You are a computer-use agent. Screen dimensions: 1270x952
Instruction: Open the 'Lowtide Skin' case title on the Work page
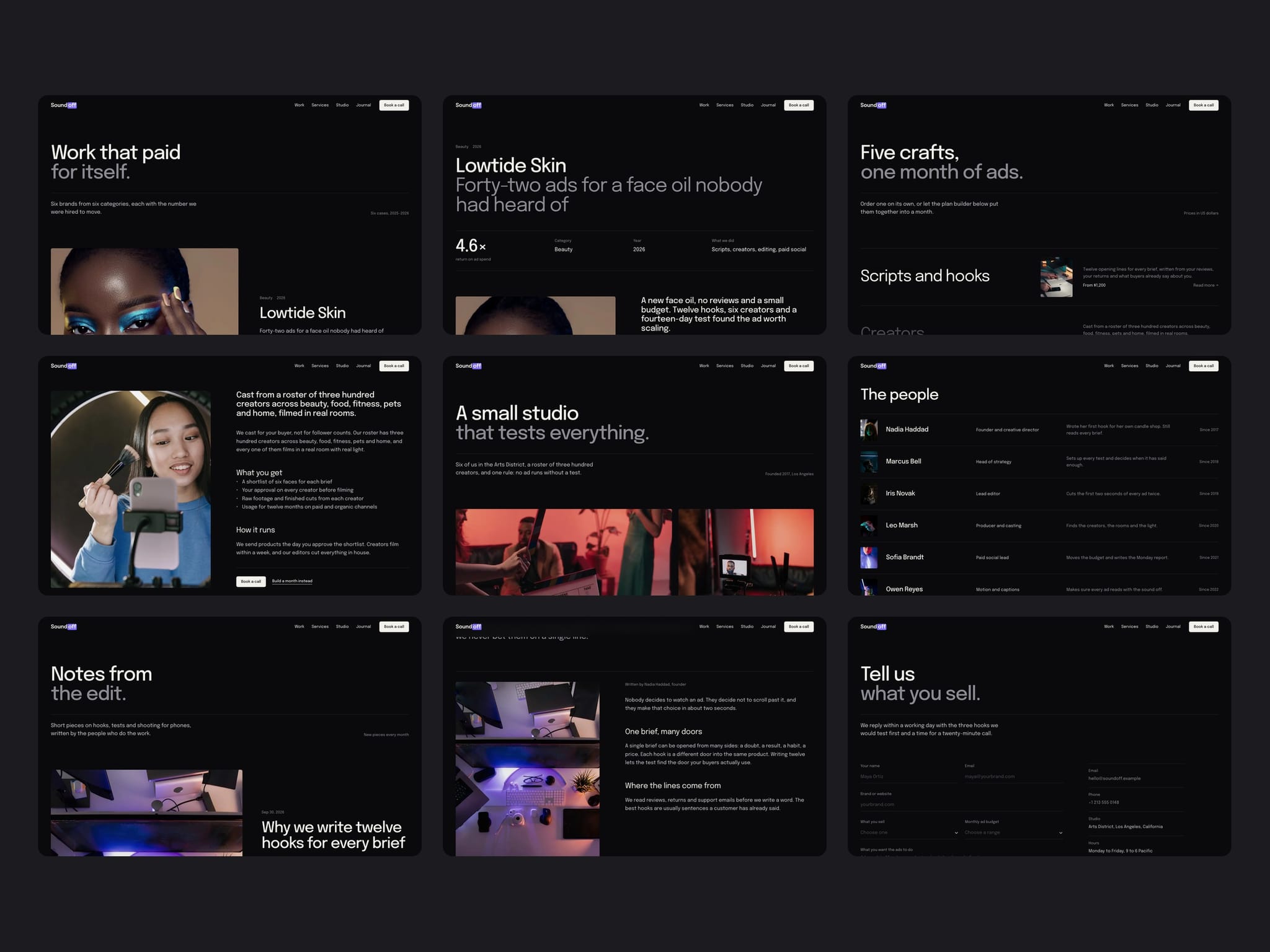click(303, 313)
